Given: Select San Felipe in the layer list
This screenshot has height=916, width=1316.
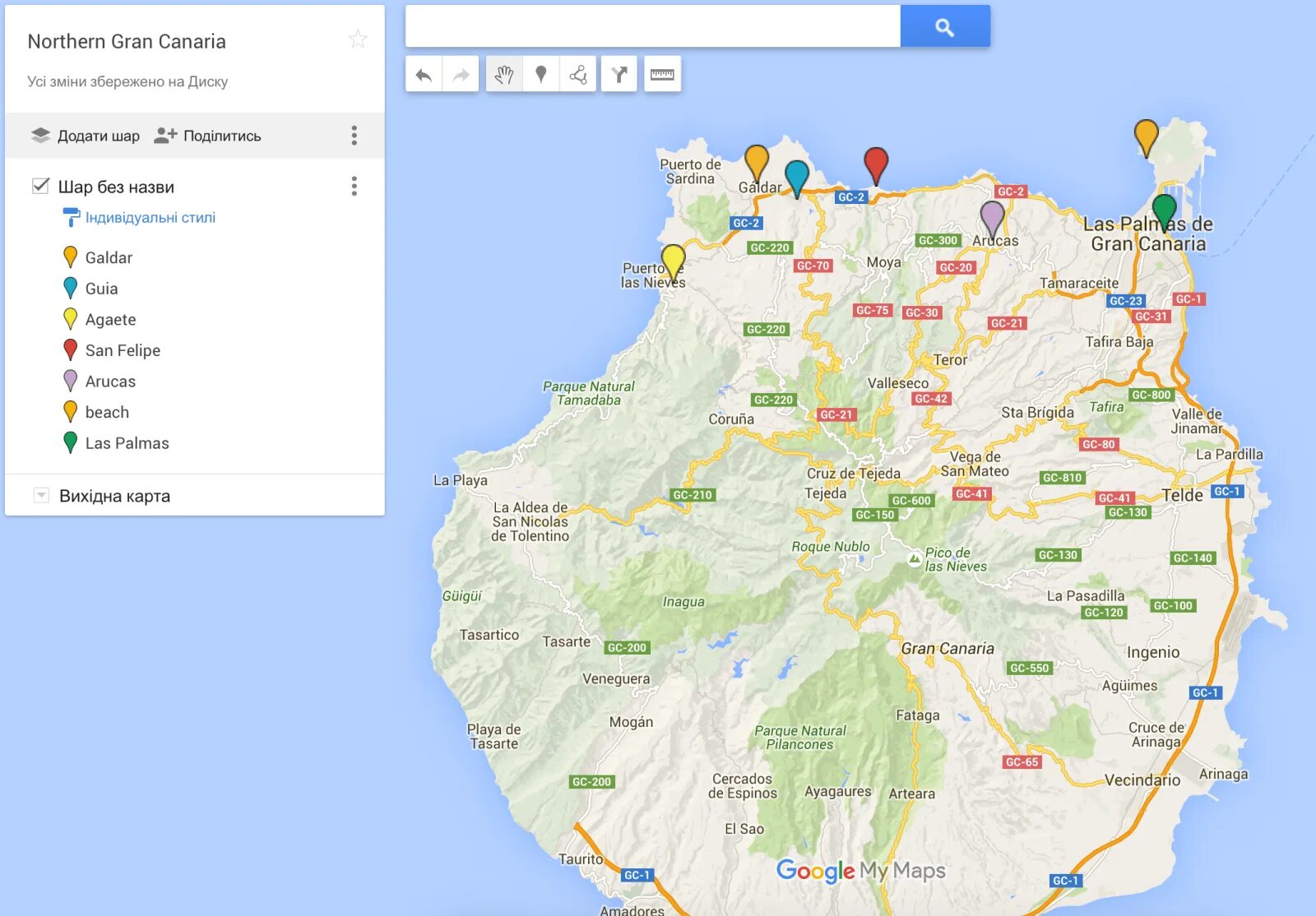Looking at the screenshot, I should 123,350.
